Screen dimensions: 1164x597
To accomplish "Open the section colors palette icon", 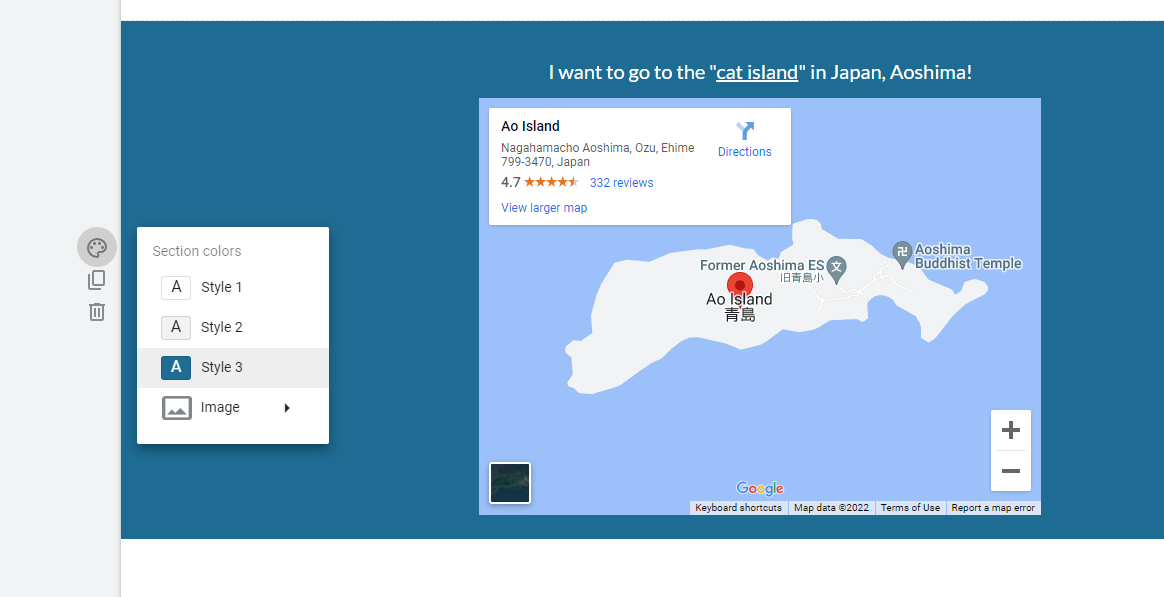I will click(x=97, y=247).
